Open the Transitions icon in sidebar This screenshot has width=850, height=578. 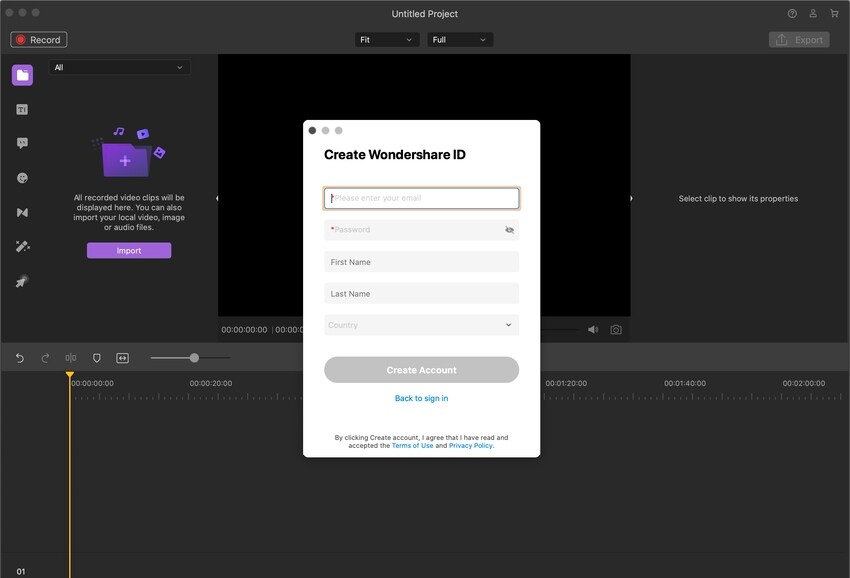22,213
